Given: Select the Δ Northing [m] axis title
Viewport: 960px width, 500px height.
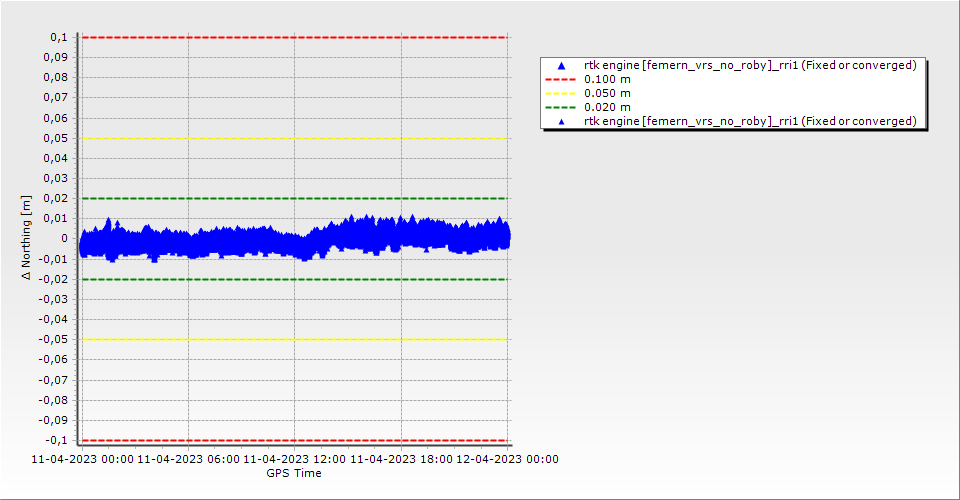Looking at the screenshot, I should pos(28,238).
